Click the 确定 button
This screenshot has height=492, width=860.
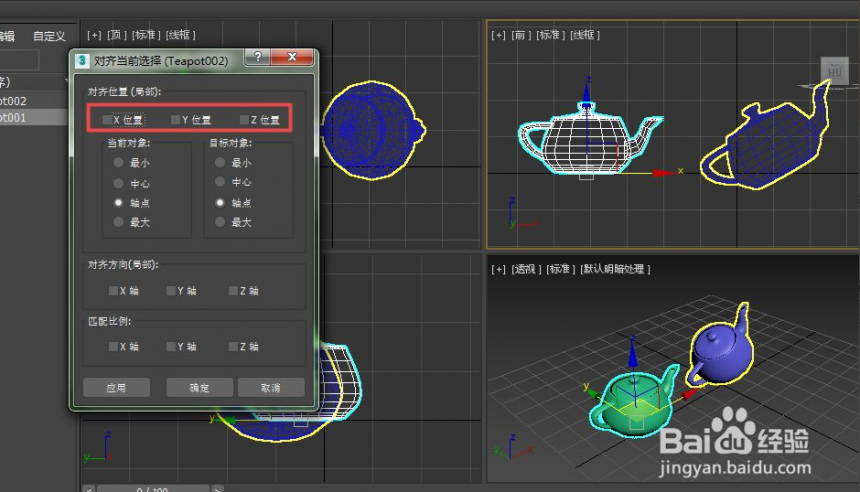coord(200,388)
